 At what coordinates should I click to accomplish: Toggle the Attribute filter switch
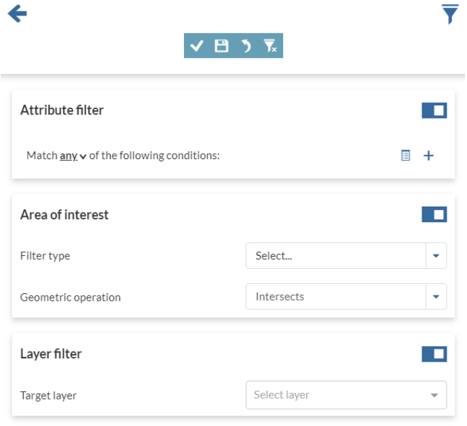pyautogui.click(x=434, y=110)
